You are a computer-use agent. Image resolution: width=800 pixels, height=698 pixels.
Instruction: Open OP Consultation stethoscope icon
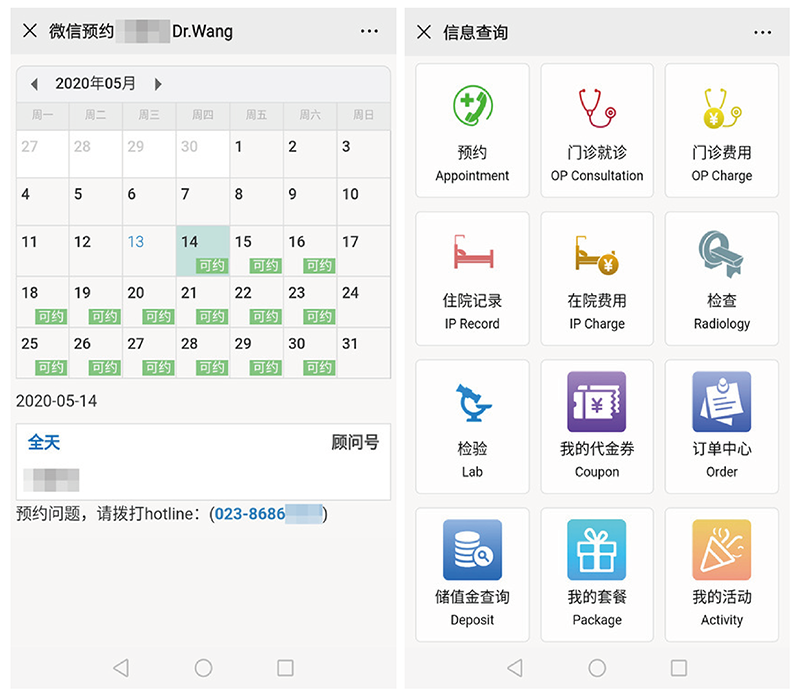click(x=597, y=107)
